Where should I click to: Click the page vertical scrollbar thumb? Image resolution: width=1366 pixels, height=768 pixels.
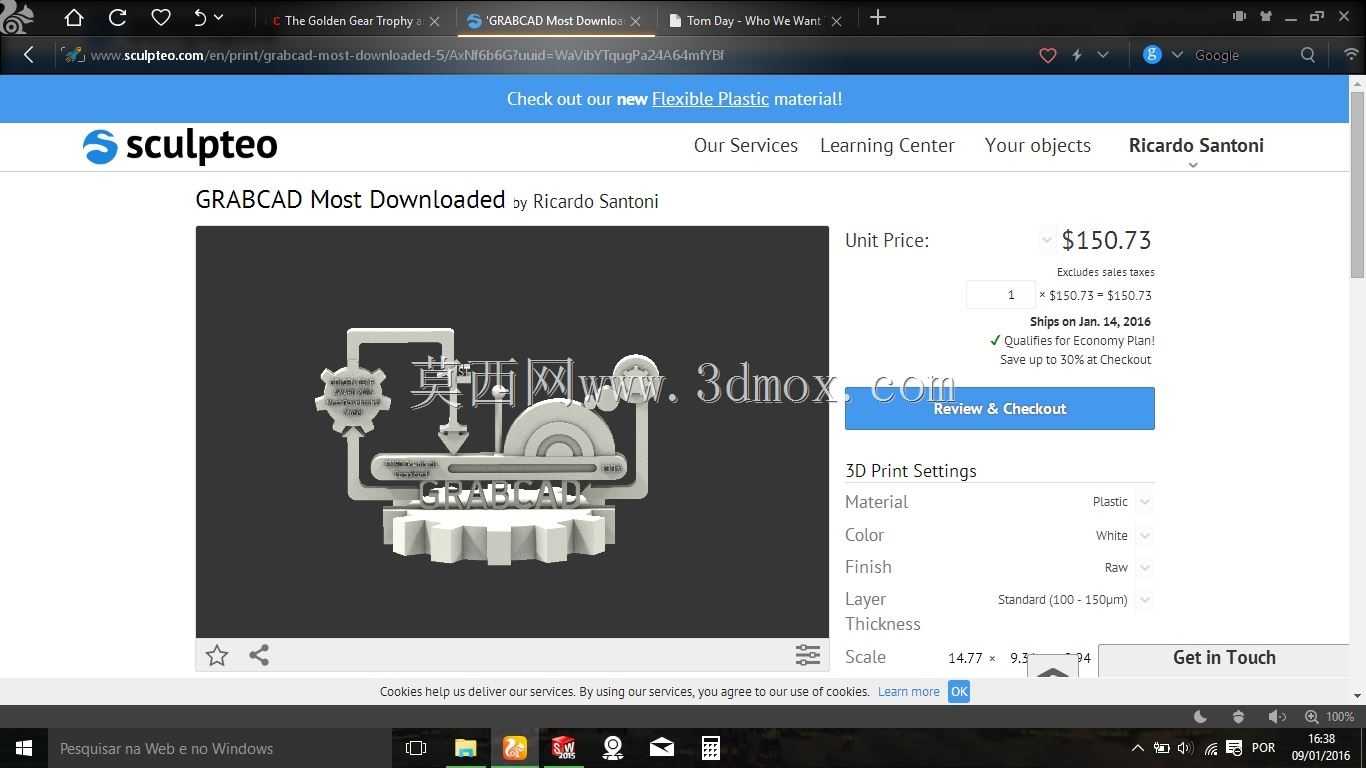pos(1357,185)
